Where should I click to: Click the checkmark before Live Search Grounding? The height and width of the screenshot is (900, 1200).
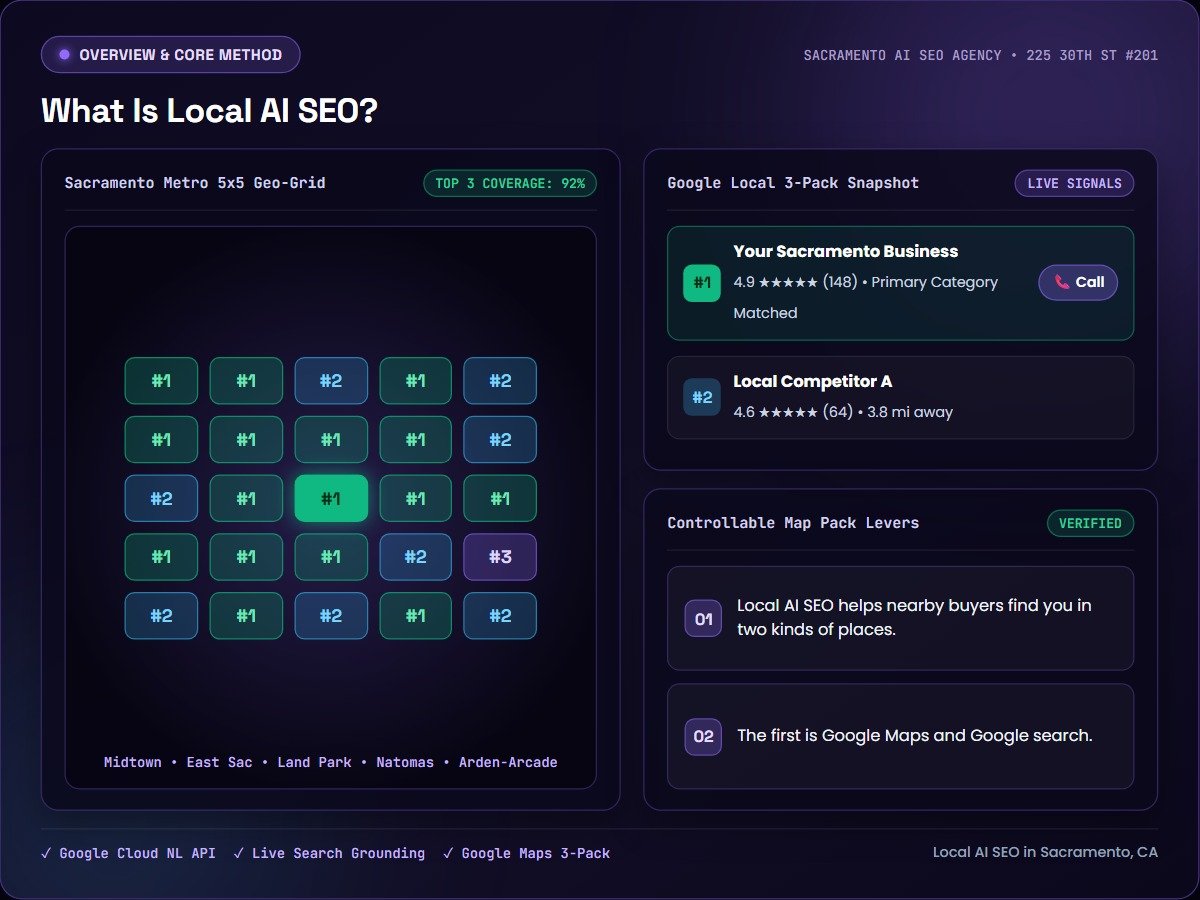[239, 853]
